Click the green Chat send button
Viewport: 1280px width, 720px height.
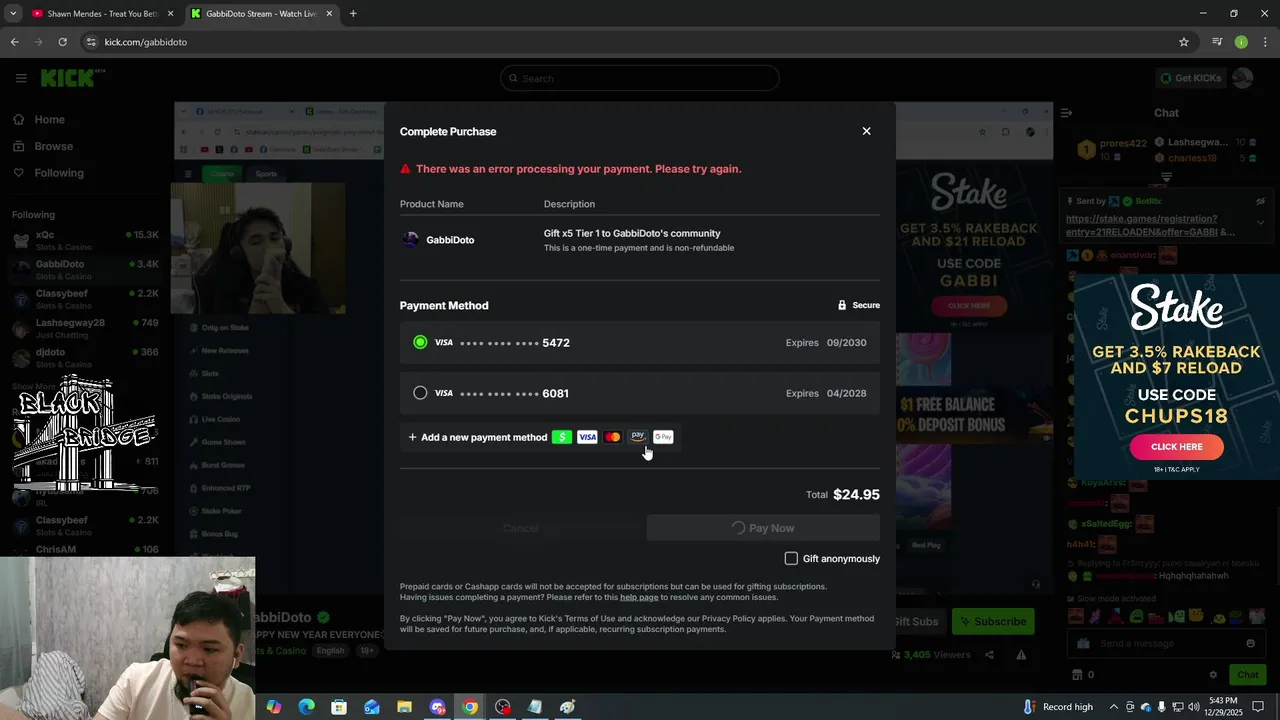coord(1246,675)
